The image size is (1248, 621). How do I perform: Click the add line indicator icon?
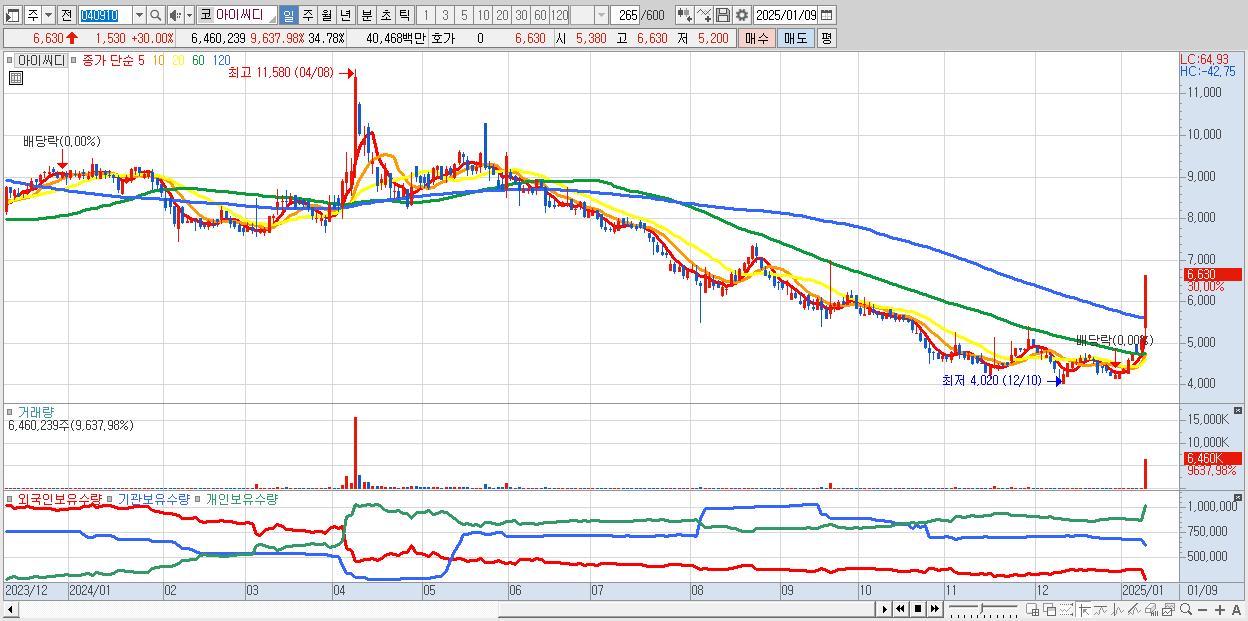pos(703,15)
